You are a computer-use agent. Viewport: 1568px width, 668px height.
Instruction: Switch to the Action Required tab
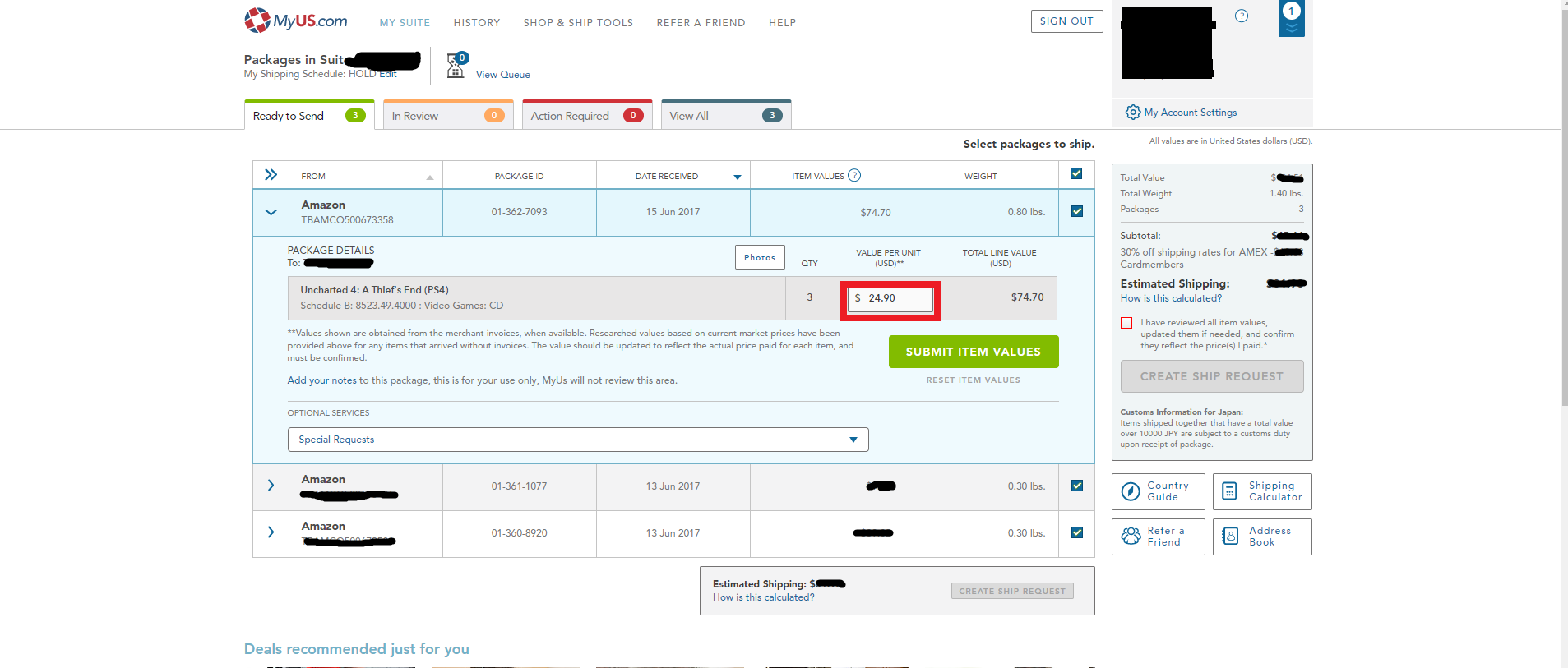pos(587,115)
